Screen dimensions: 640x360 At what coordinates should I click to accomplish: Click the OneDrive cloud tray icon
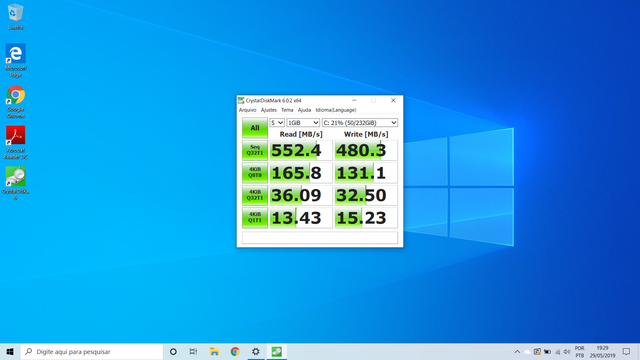(x=527, y=352)
